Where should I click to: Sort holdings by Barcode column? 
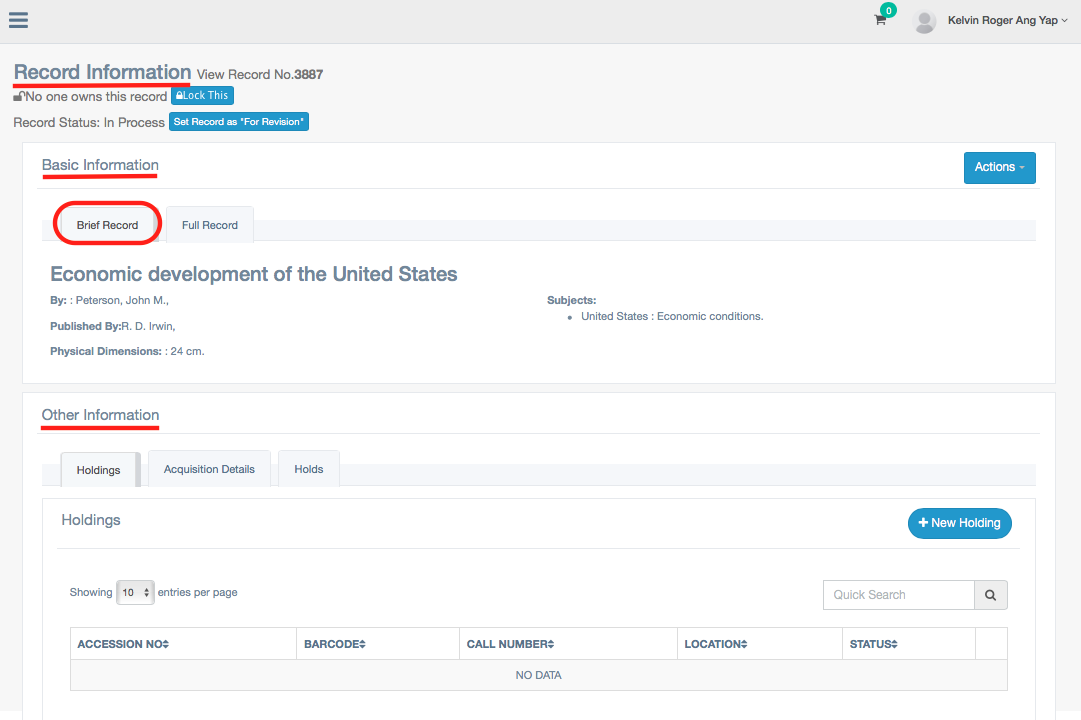pos(335,644)
